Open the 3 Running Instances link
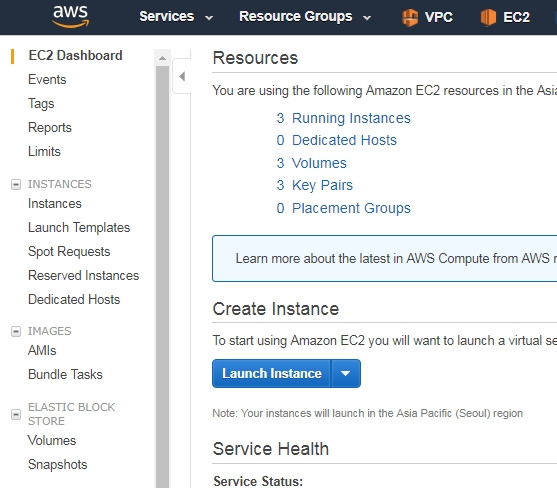This screenshot has height=488, width=557. [343, 118]
